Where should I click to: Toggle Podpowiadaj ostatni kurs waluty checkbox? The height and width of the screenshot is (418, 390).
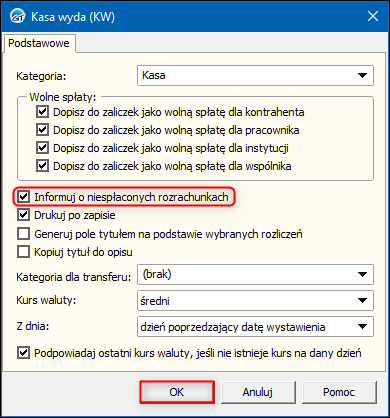tap(23, 353)
